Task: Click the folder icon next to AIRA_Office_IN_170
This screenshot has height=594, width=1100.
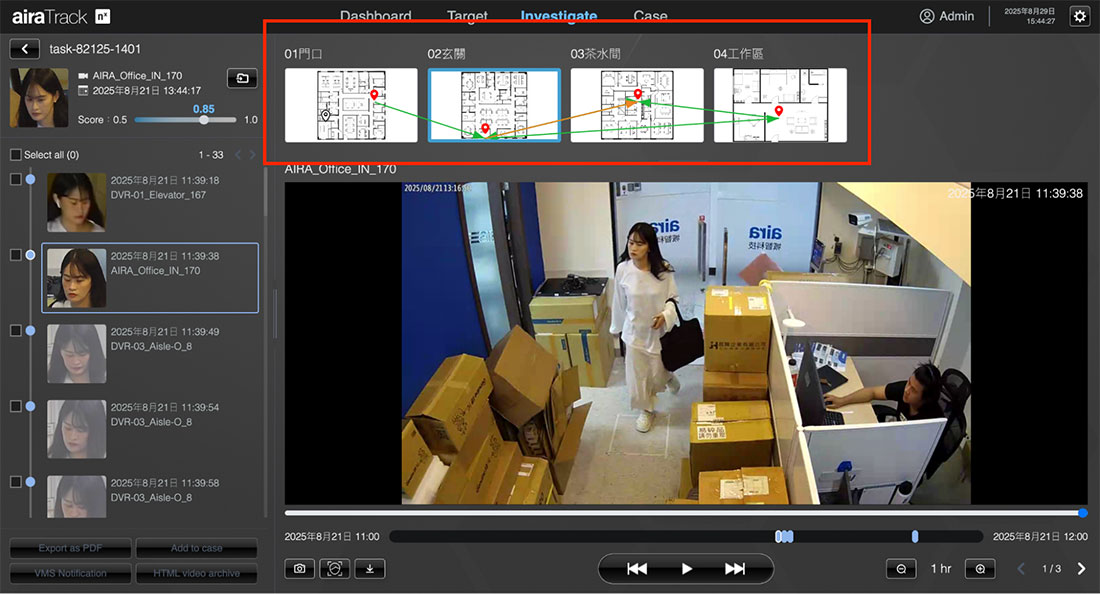Action: coord(242,79)
